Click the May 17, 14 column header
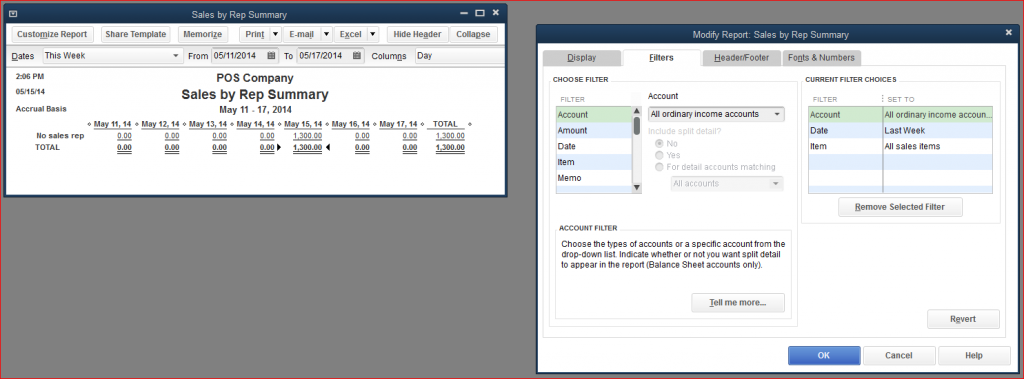 click(x=398, y=124)
